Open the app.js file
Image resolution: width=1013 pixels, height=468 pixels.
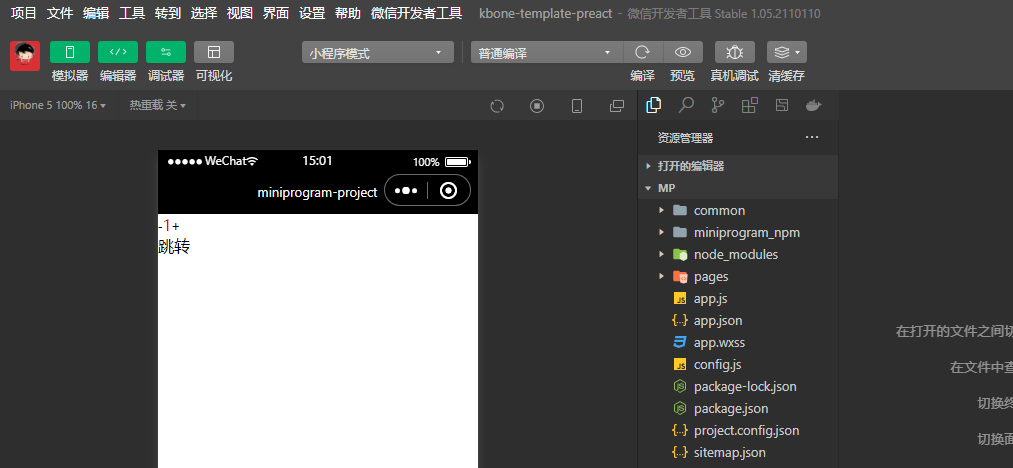[x=738, y=299]
